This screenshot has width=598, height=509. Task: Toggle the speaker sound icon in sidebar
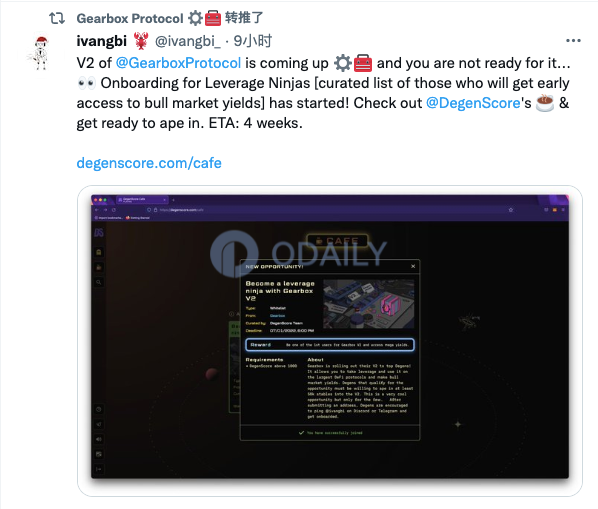point(99,439)
